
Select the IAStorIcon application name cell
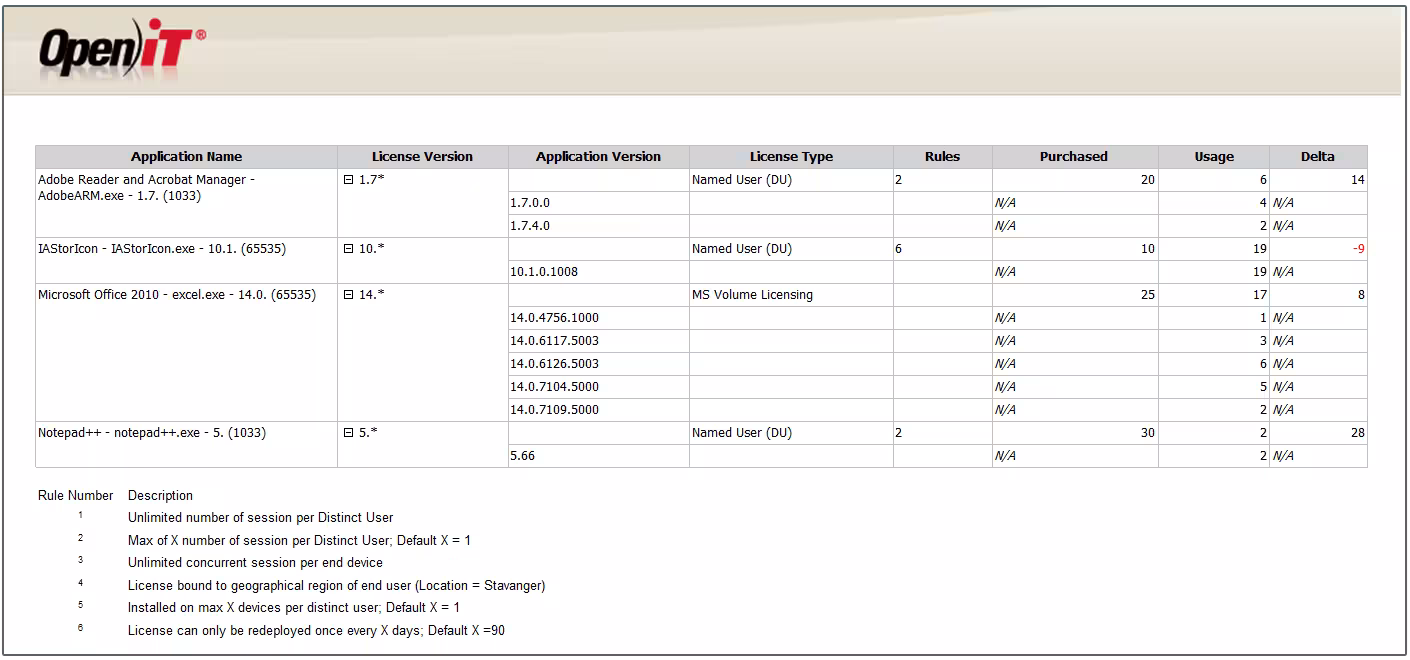[x=186, y=260]
